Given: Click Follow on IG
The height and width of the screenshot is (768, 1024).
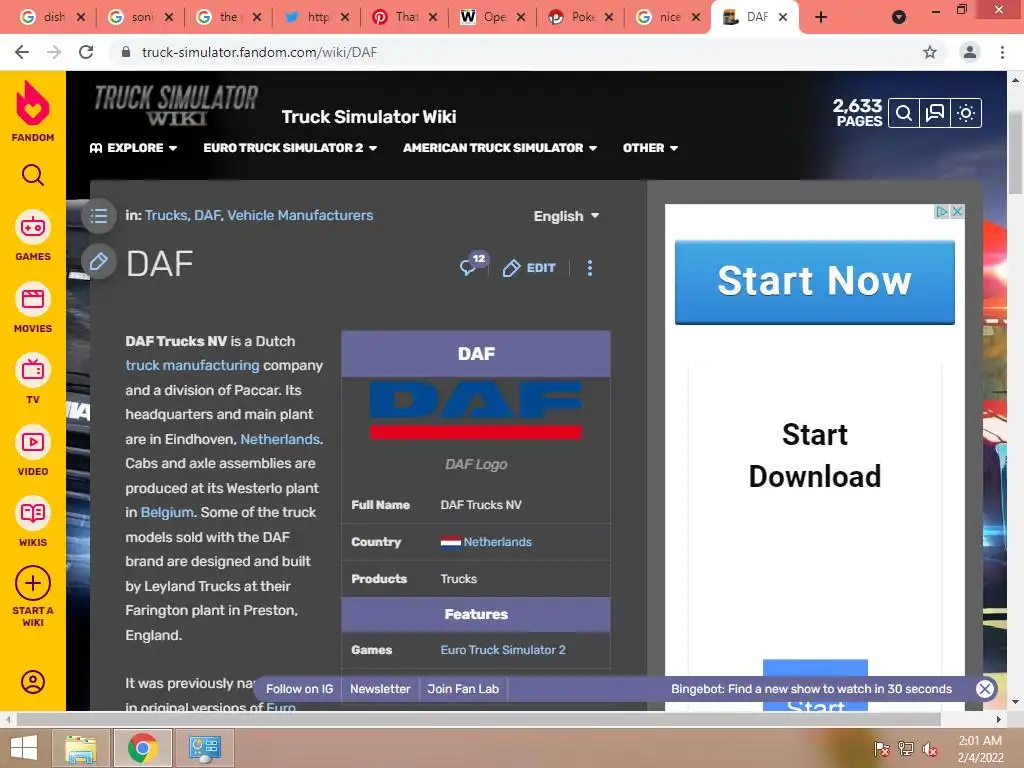Looking at the screenshot, I should [x=299, y=689].
